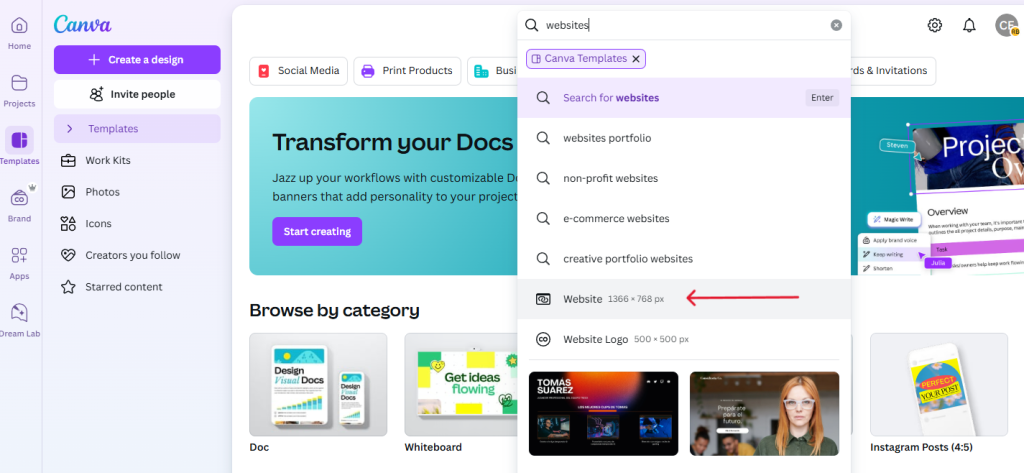1024x473 pixels.
Task: Click inside the websites search field
Action: coord(682,25)
